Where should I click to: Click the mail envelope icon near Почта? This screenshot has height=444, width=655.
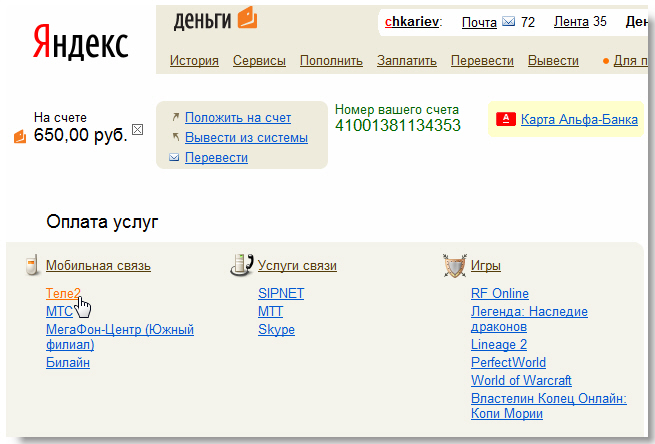coord(508,22)
